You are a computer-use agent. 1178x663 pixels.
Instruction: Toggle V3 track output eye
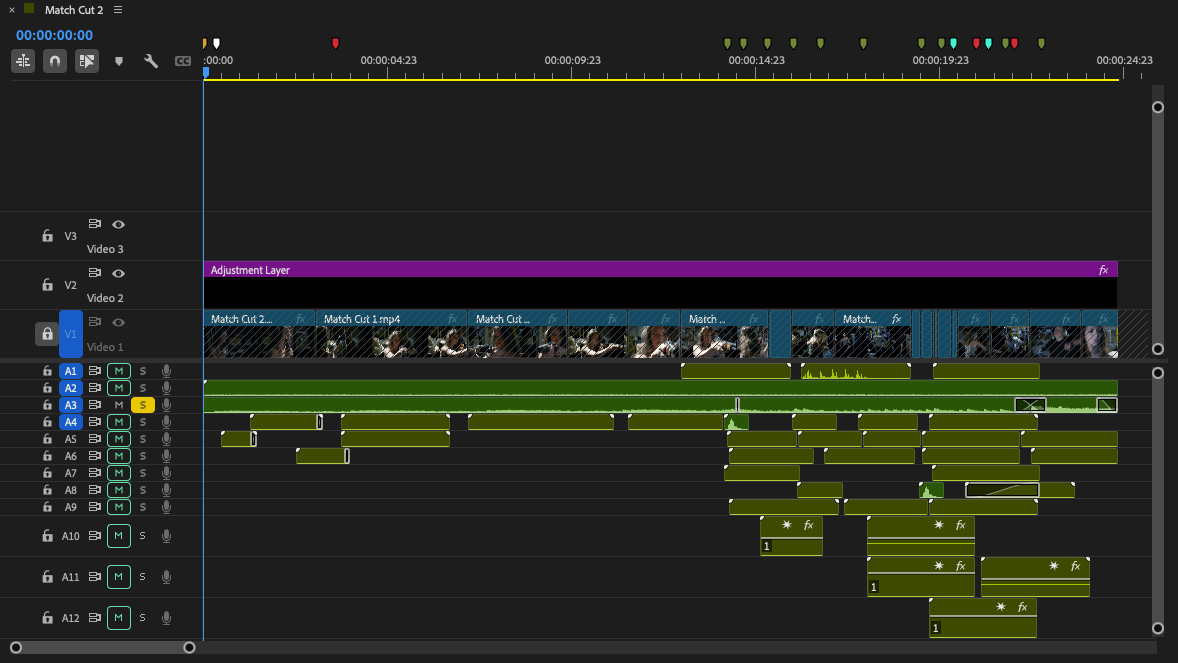click(118, 224)
